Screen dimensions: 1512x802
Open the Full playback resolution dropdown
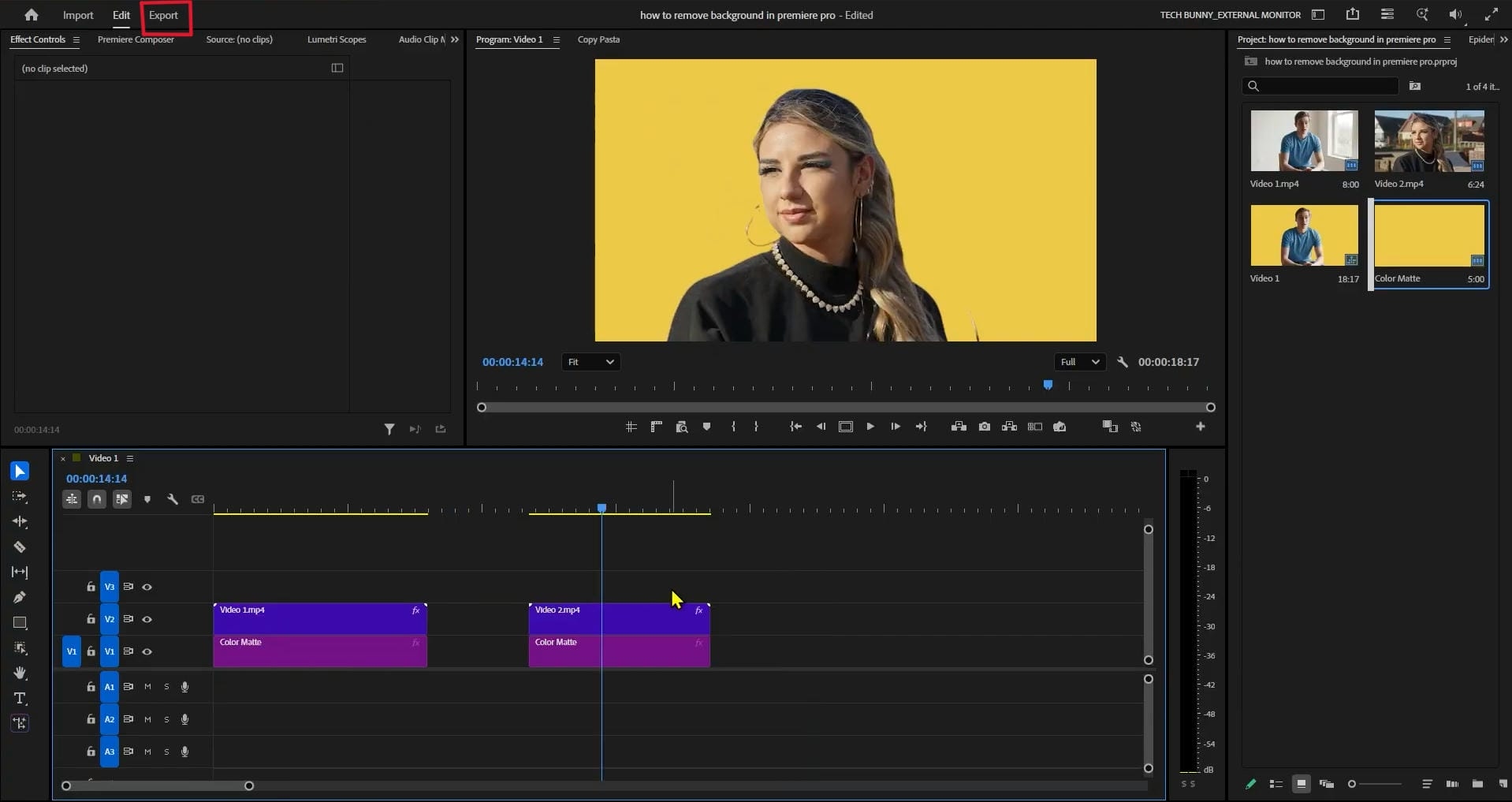point(1079,362)
